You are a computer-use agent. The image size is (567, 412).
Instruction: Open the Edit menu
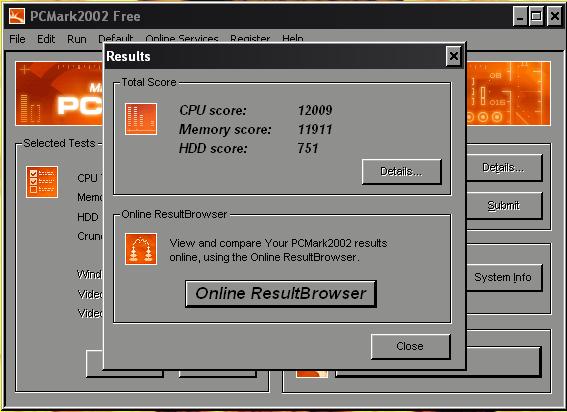pyautogui.click(x=46, y=39)
